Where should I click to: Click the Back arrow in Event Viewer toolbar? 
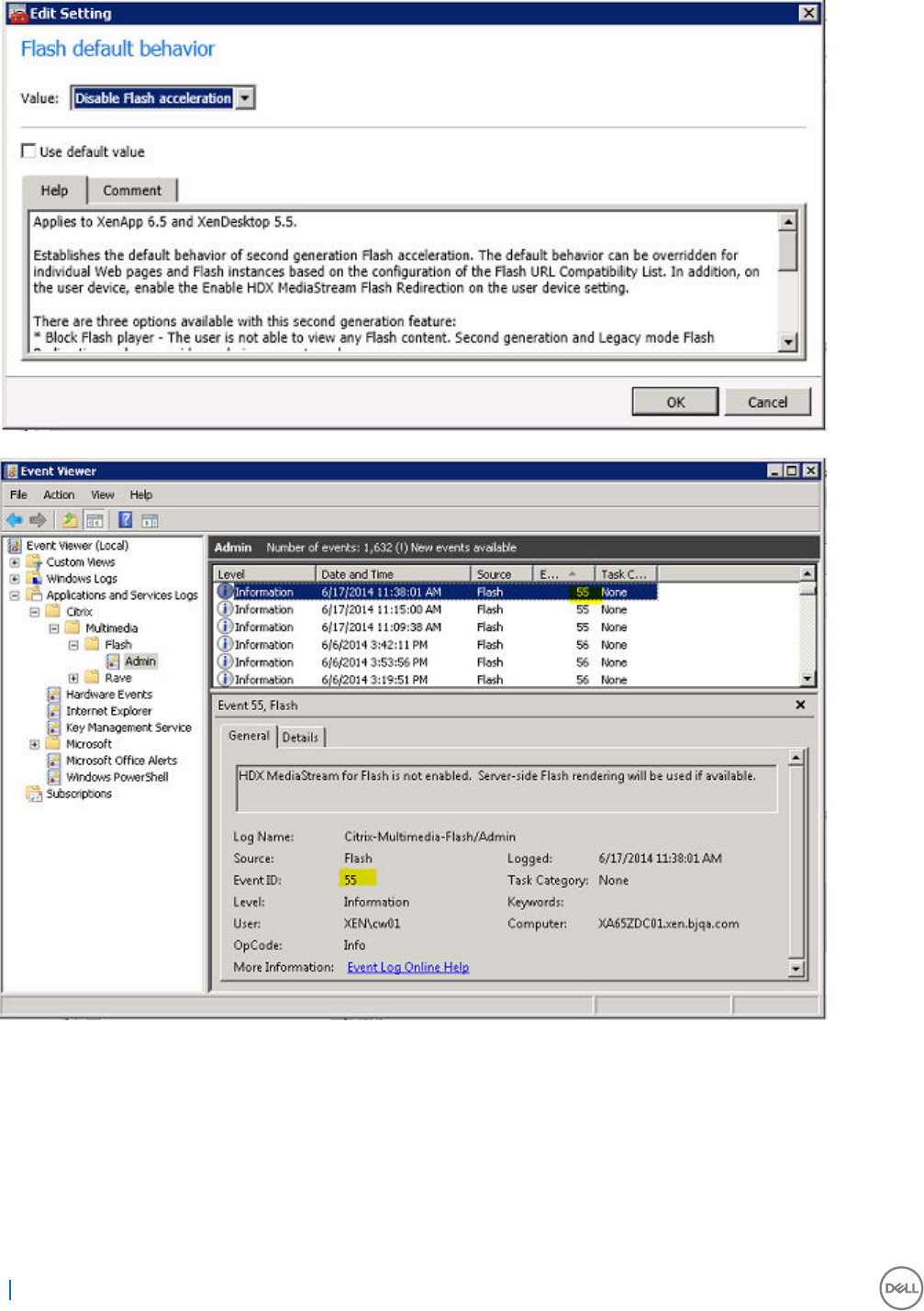15,520
